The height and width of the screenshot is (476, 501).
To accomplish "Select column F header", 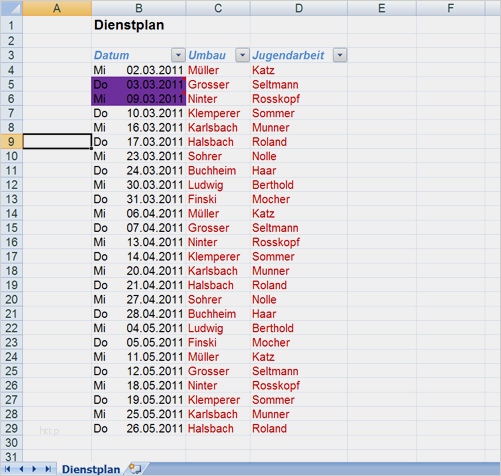I will point(450,8).
